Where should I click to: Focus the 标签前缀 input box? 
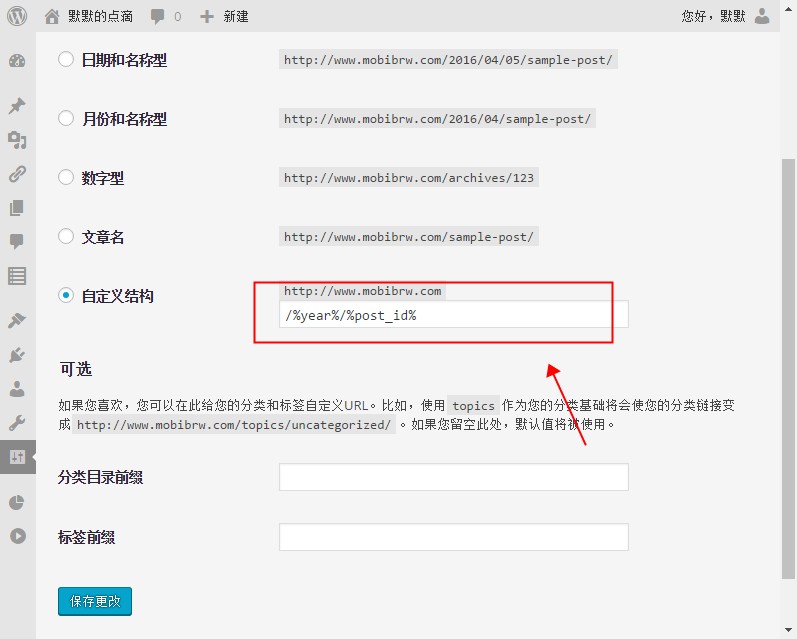coord(453,537)
